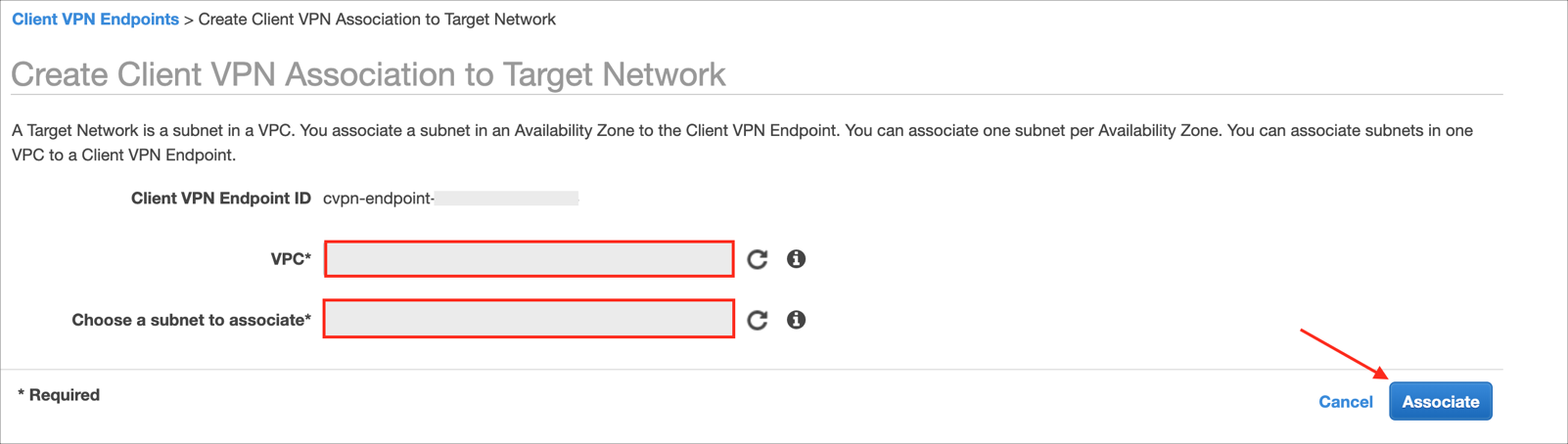Click the blurred part of the endpoint ID
1568x444 pixels.
point(507,199)
